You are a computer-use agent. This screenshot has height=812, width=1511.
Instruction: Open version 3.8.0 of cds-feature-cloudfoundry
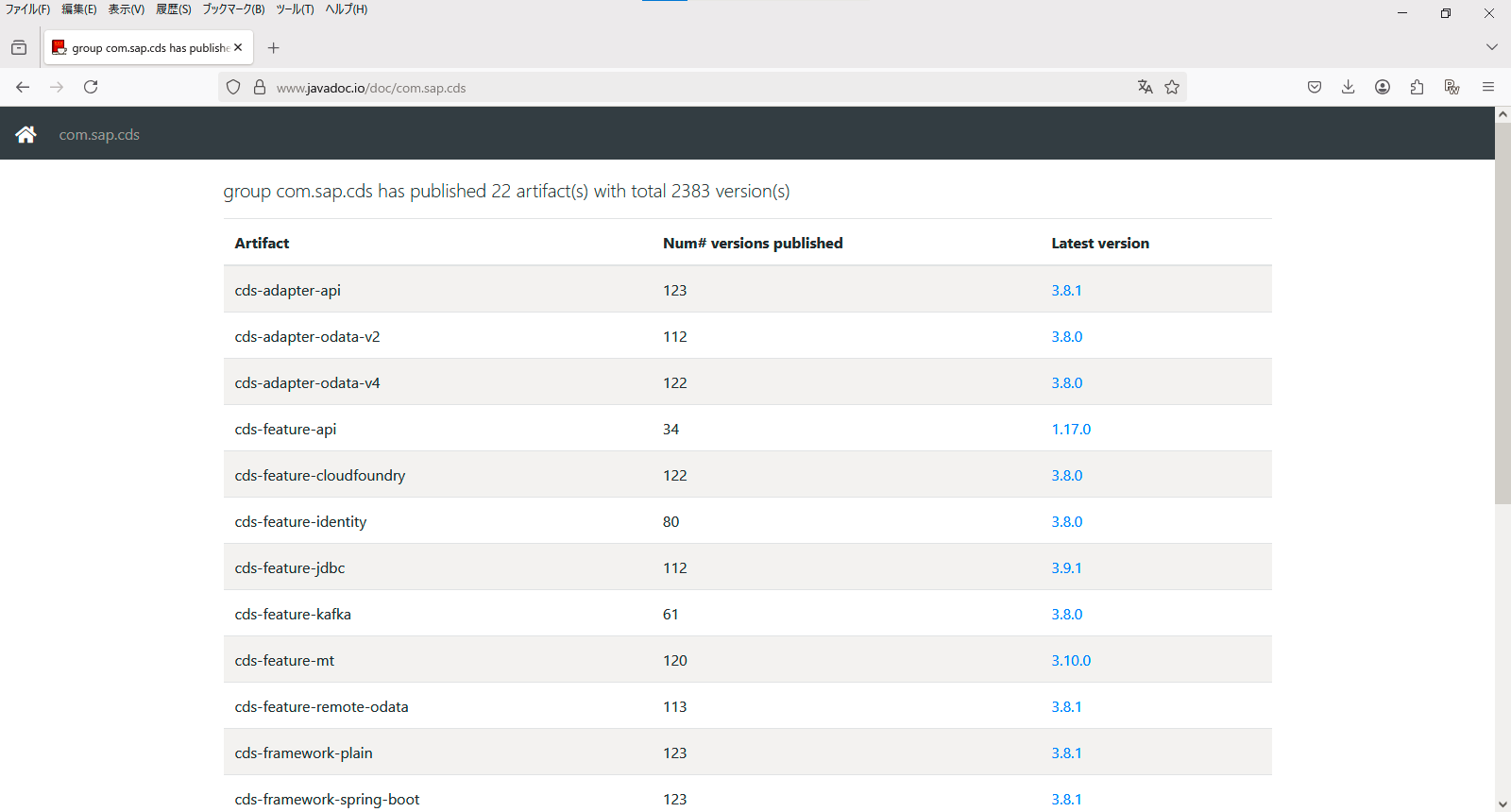pyautogui.click(x=1067, y=475)
